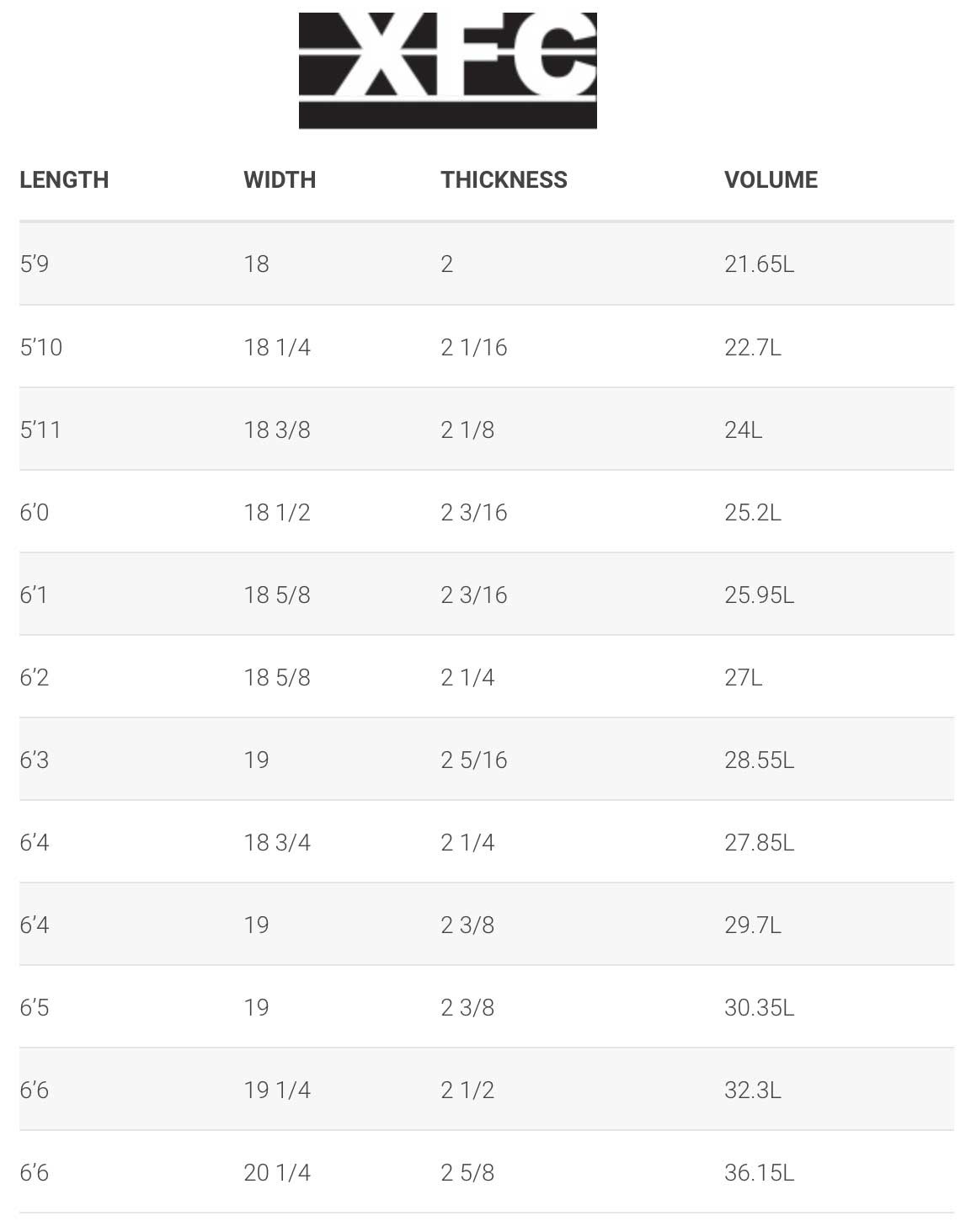971x1232 pixels.
Task: Click the WIDTH column header
Action: coord(280,179)
